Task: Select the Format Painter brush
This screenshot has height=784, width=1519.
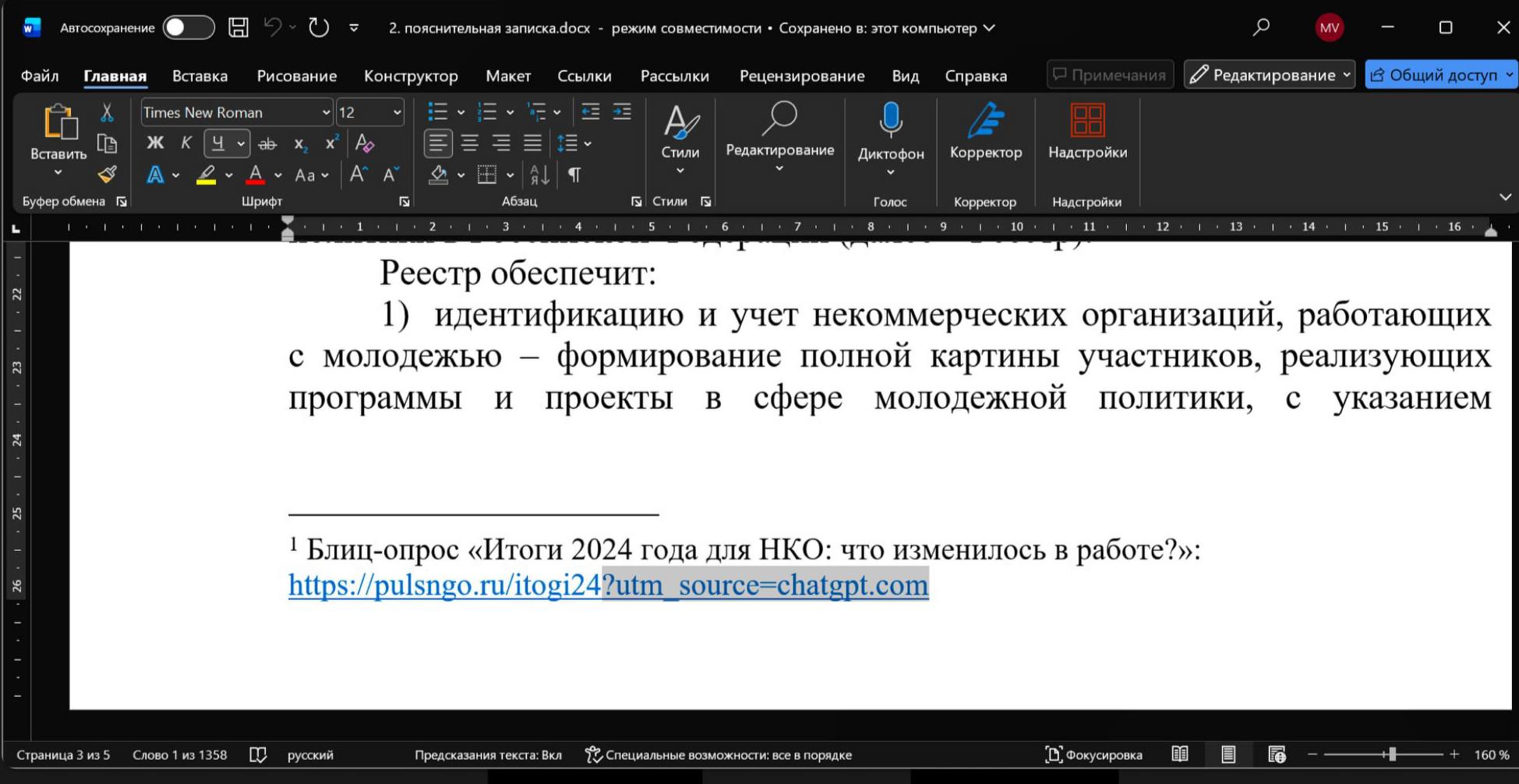Action: coord(107,175)
